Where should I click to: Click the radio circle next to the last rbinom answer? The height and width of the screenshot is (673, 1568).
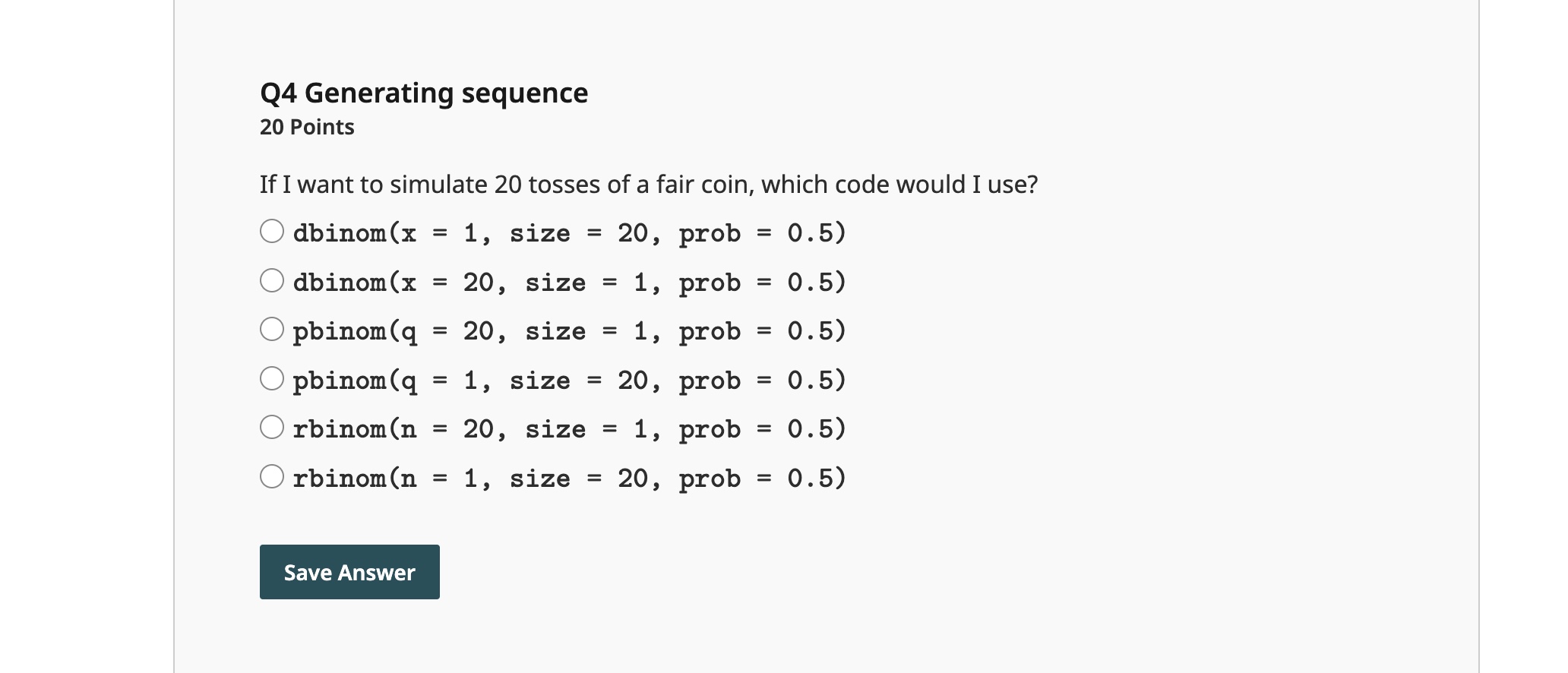point(273,476)
